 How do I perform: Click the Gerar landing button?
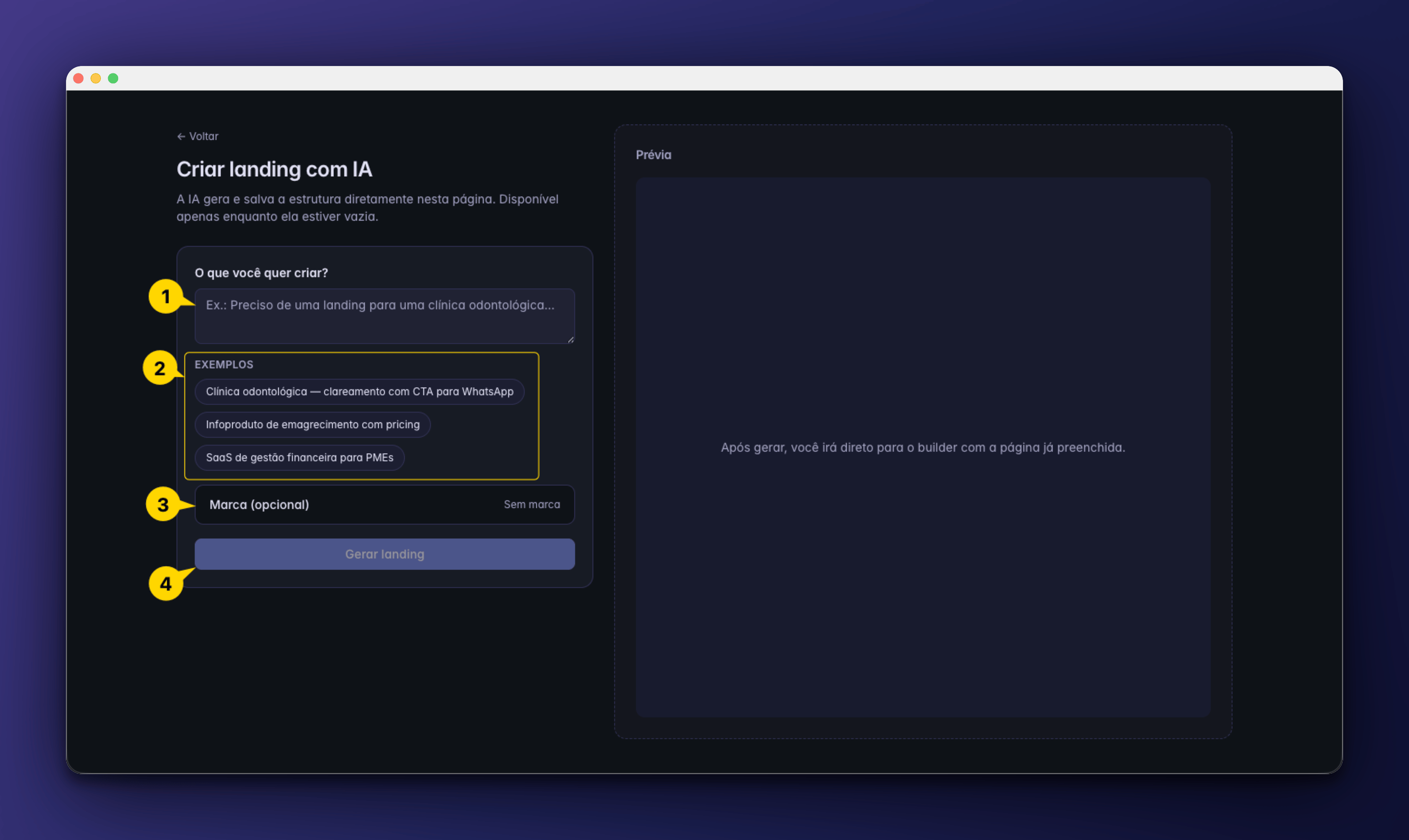pyautogui.click(x=384, y=554)
